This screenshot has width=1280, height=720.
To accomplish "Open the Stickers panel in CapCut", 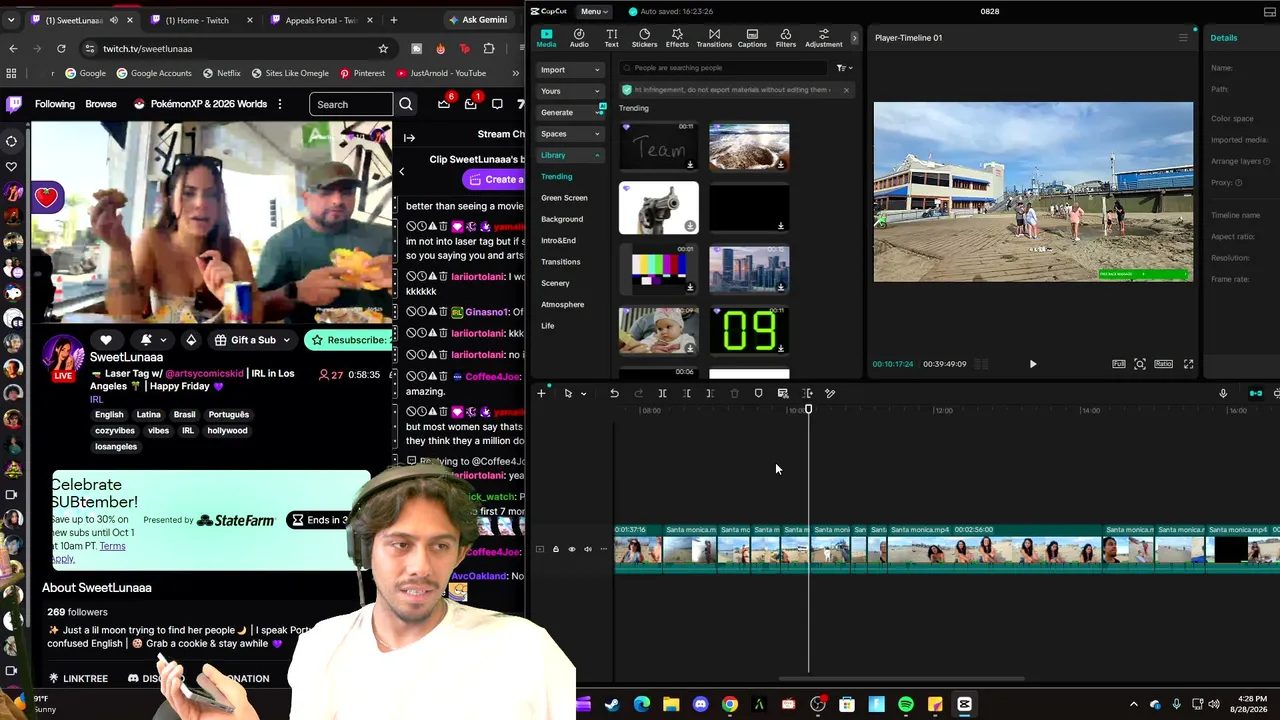I will pyautogui.click(x=644, y=38).
